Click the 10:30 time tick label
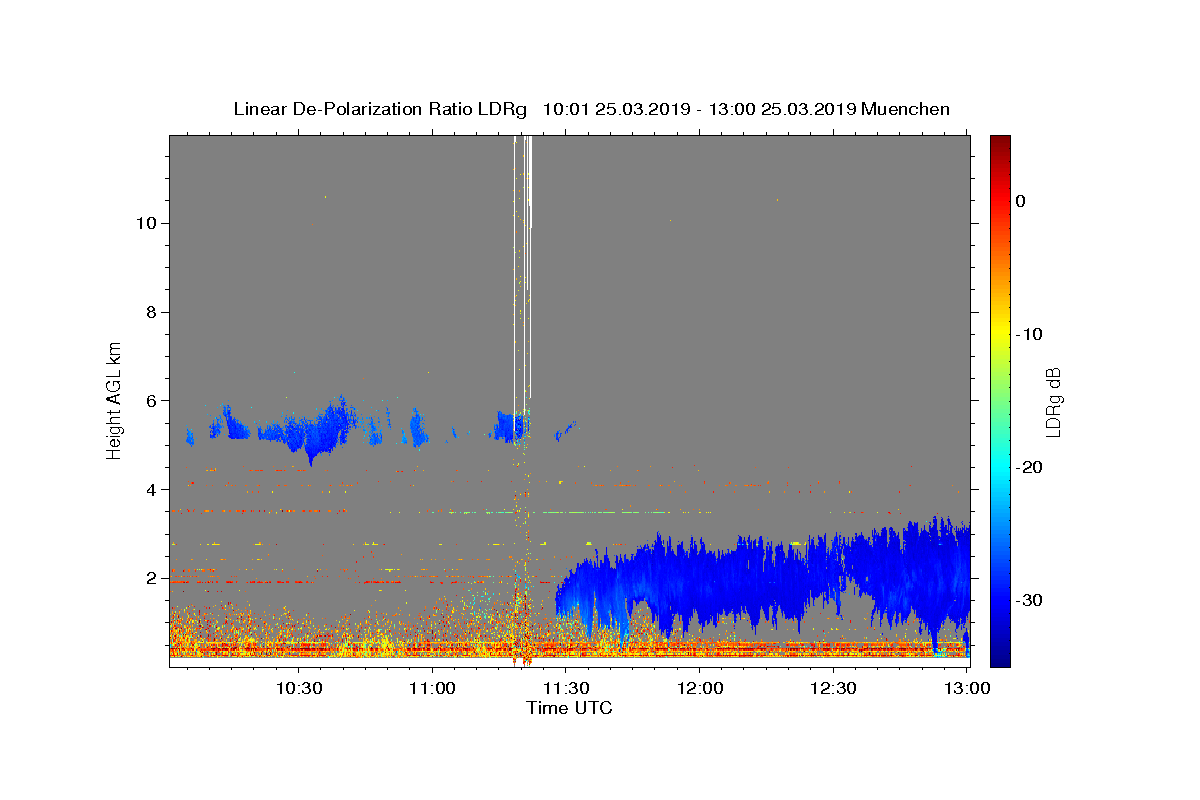The height and width of the screenshot is (800, 1200). (299, 688)
